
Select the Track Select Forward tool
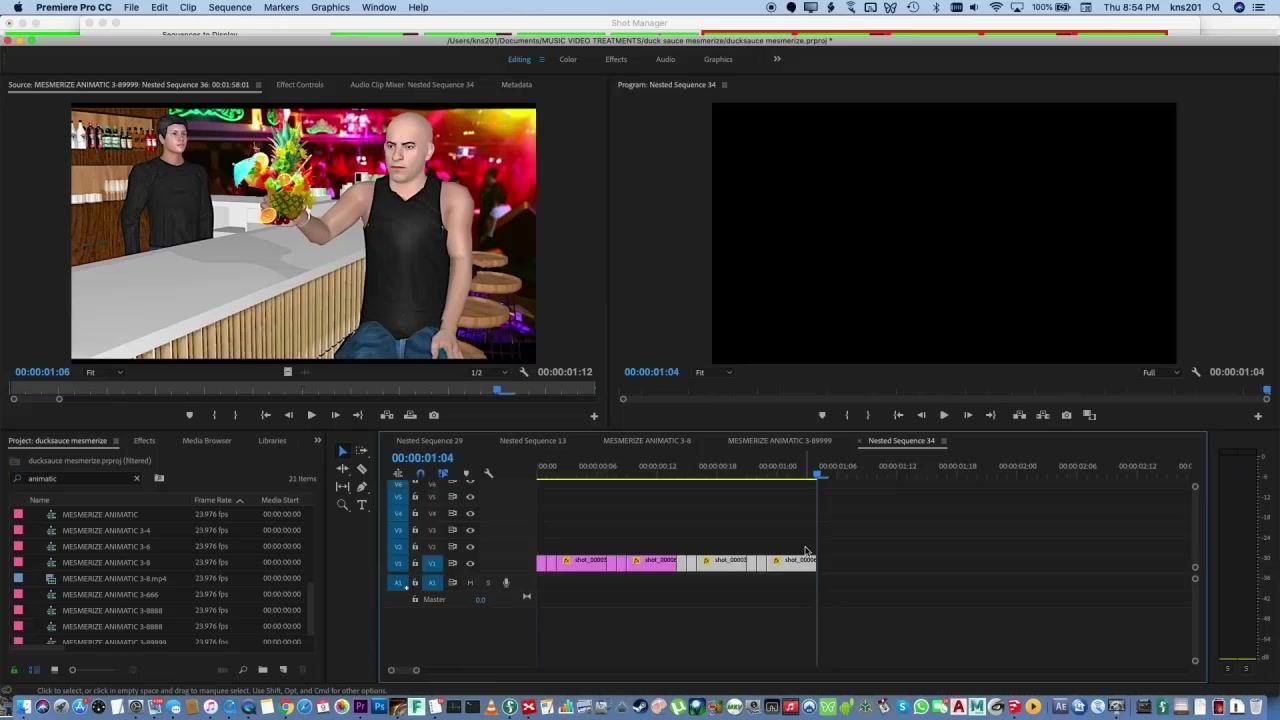(361, 451)
